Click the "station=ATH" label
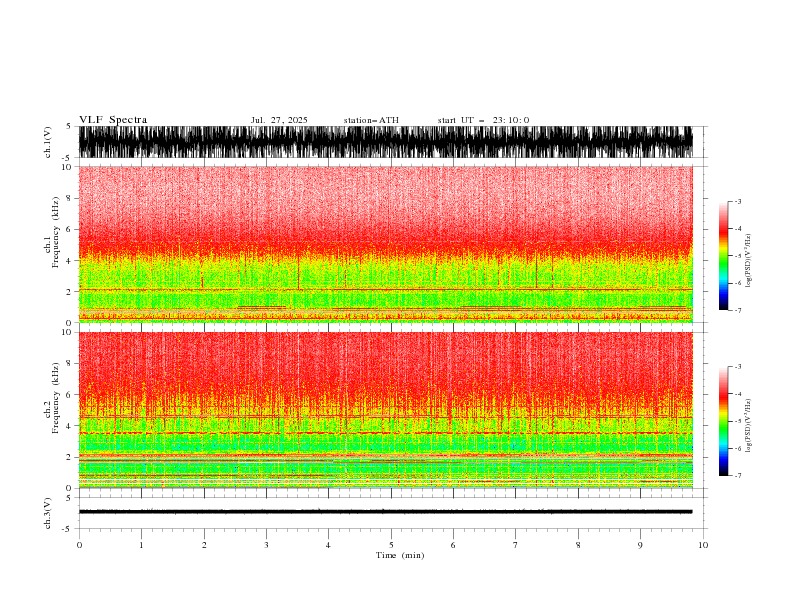Image resolution: width=792 pixels, height=612 pixels. coord(371,120)
